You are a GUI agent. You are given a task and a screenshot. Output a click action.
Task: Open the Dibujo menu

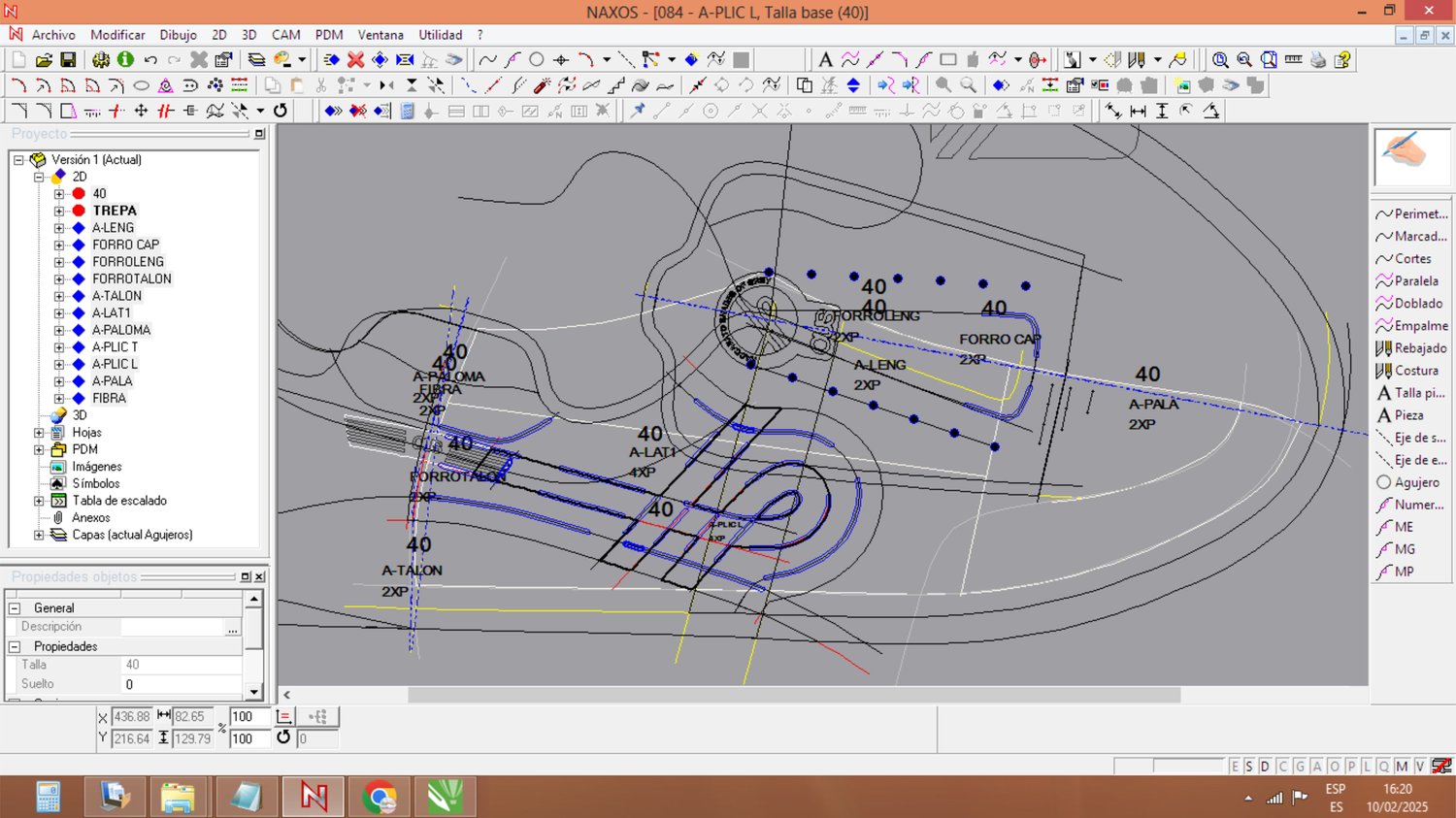(x=178, y=35)
